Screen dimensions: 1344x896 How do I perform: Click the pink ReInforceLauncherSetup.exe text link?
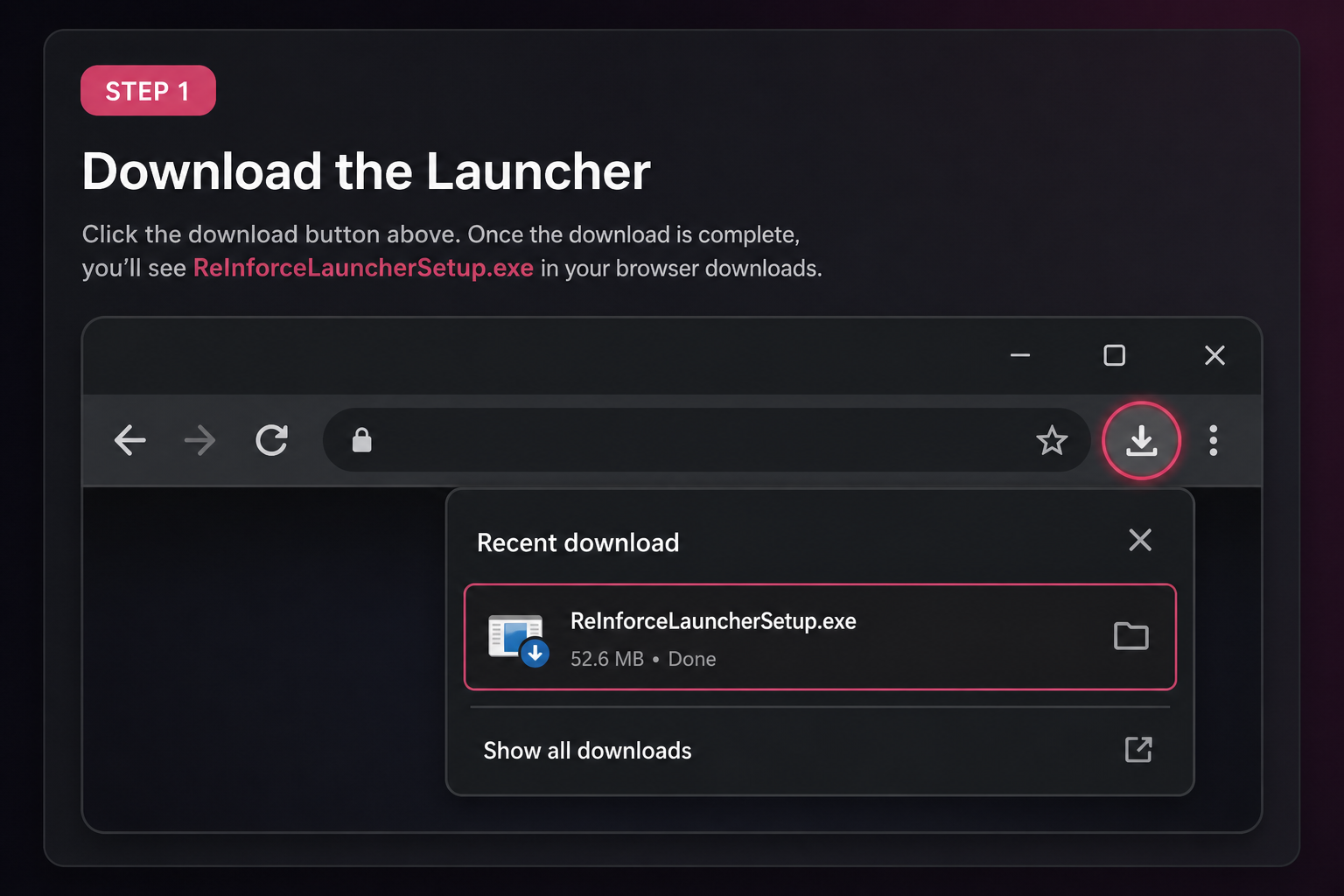click(363, 268)
